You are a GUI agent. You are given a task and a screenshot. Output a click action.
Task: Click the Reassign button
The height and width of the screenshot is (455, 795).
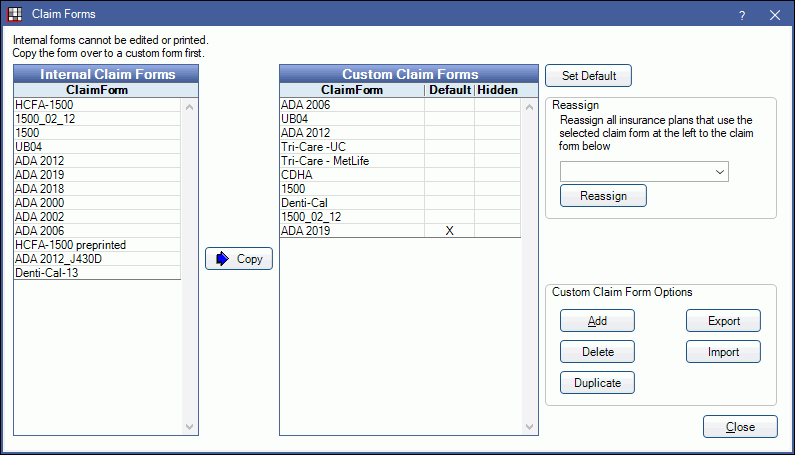pyautogui.click(x=603, y=196)
